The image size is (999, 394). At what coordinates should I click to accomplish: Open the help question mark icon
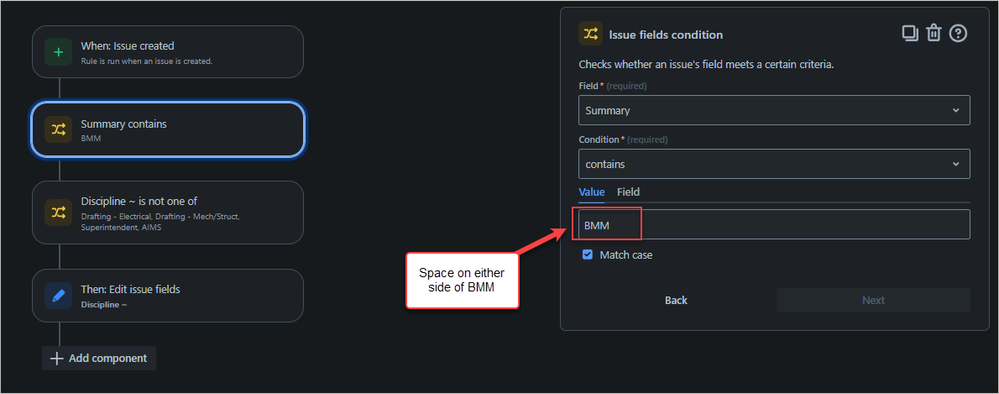coord(958,33)
